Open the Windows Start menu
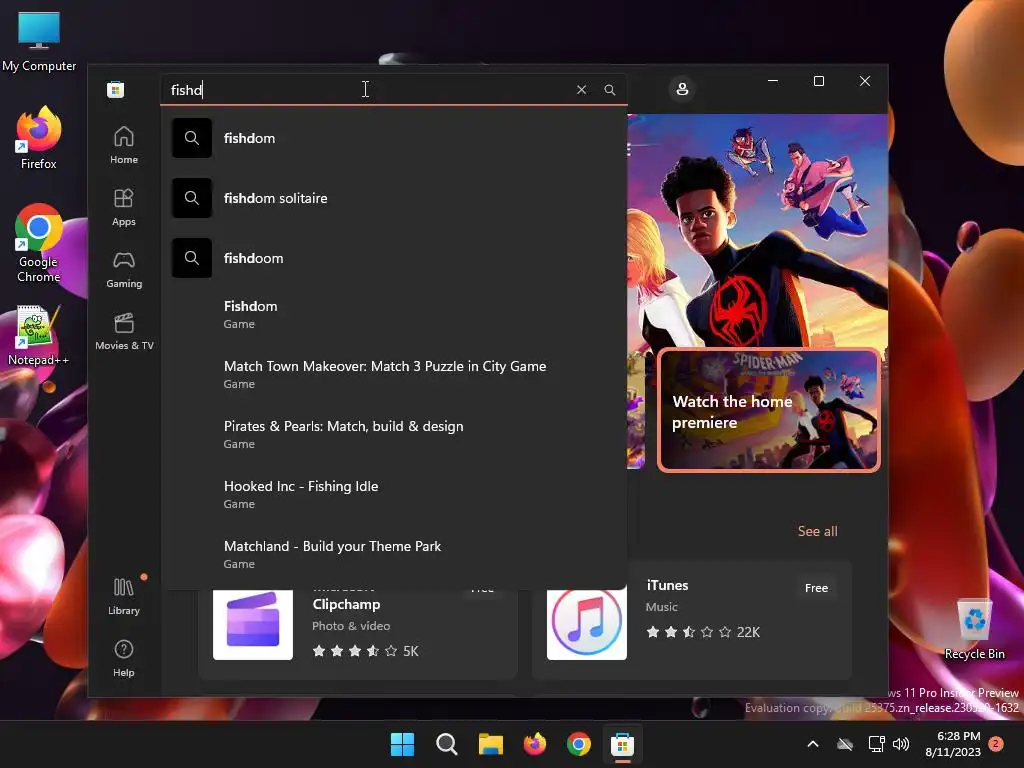Screen dimensions: 1024x768 [x=402, y=744]
